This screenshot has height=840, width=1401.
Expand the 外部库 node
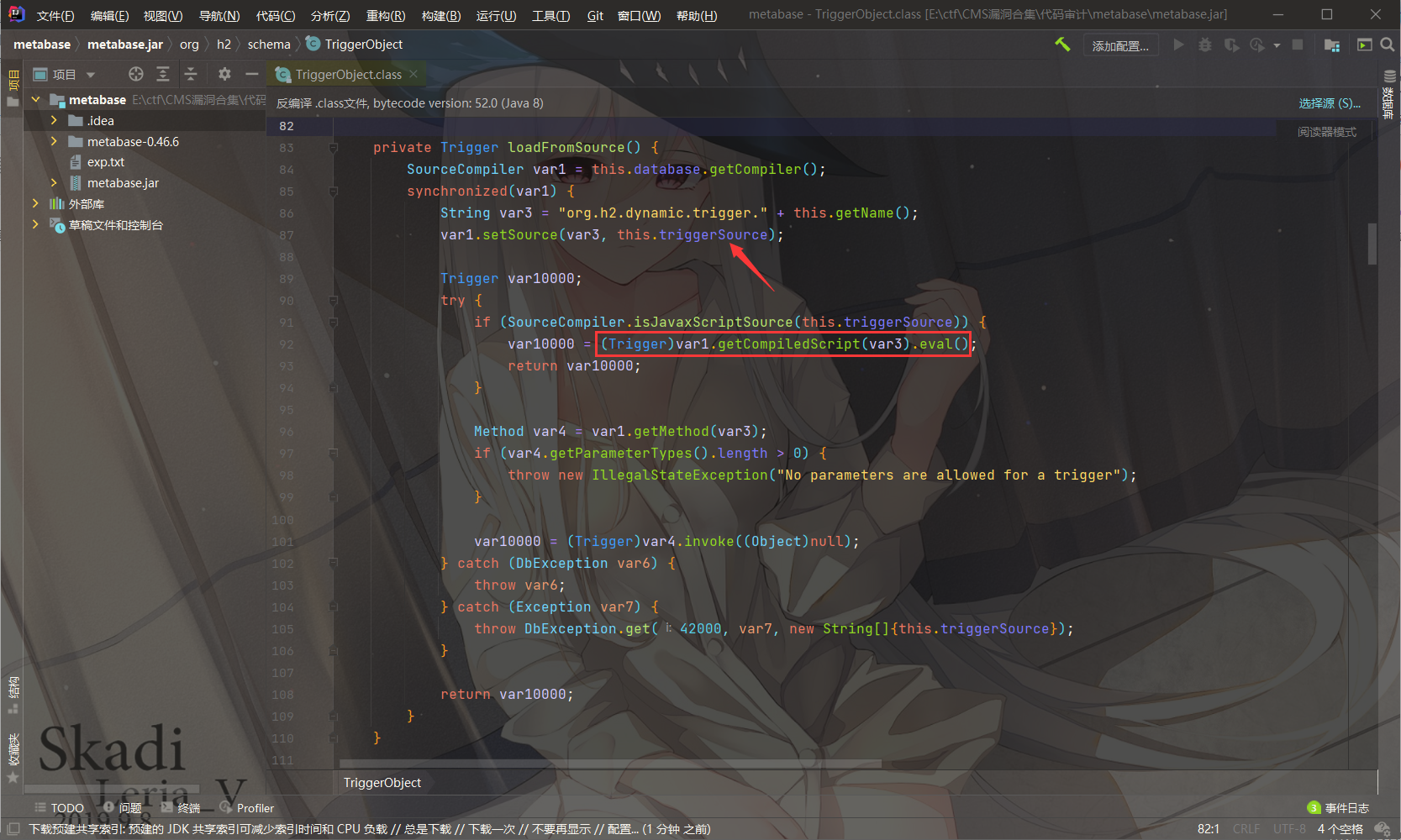[35, 203]
